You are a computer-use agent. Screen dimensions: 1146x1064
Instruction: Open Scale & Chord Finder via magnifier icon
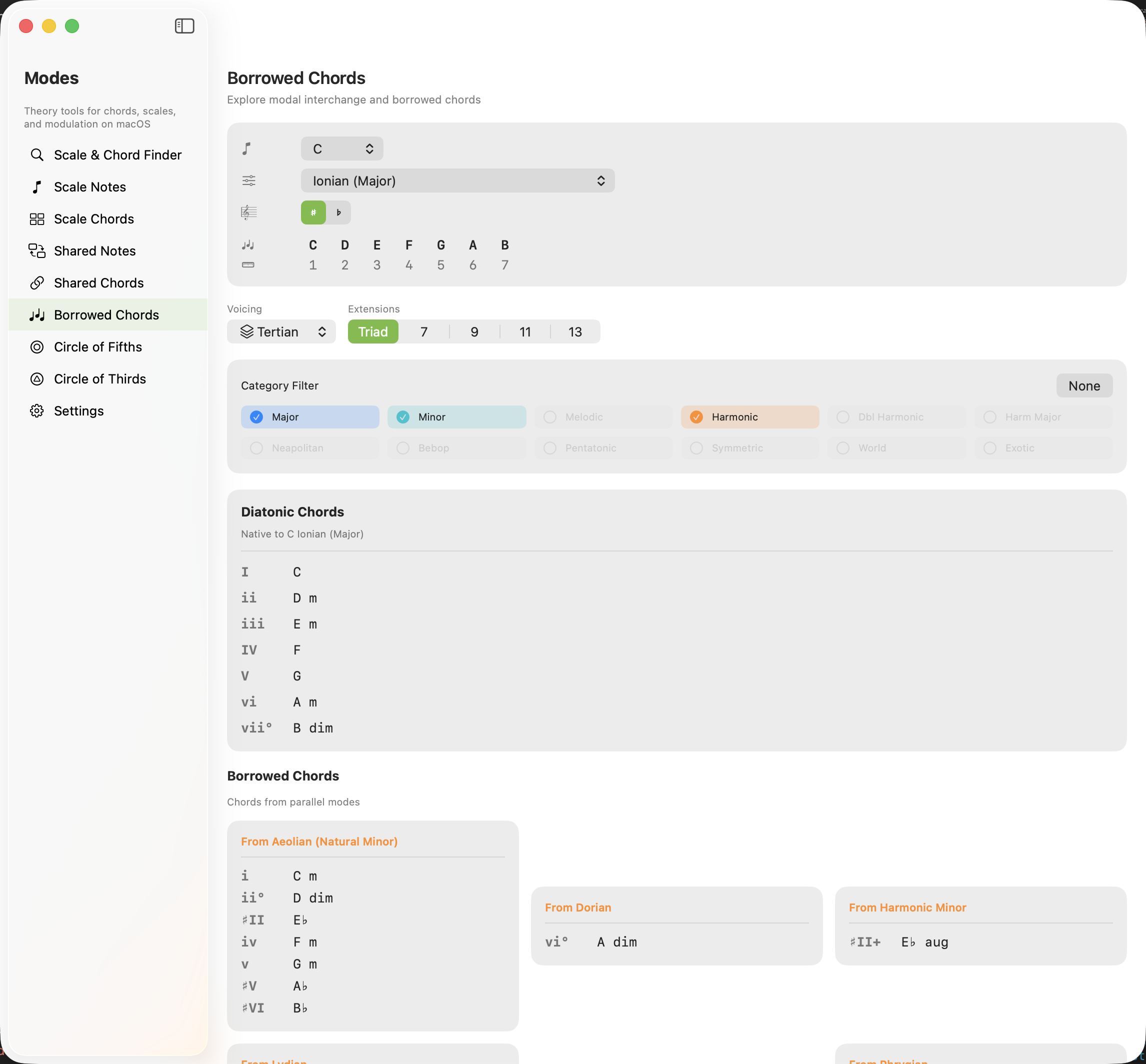[37, 155]
